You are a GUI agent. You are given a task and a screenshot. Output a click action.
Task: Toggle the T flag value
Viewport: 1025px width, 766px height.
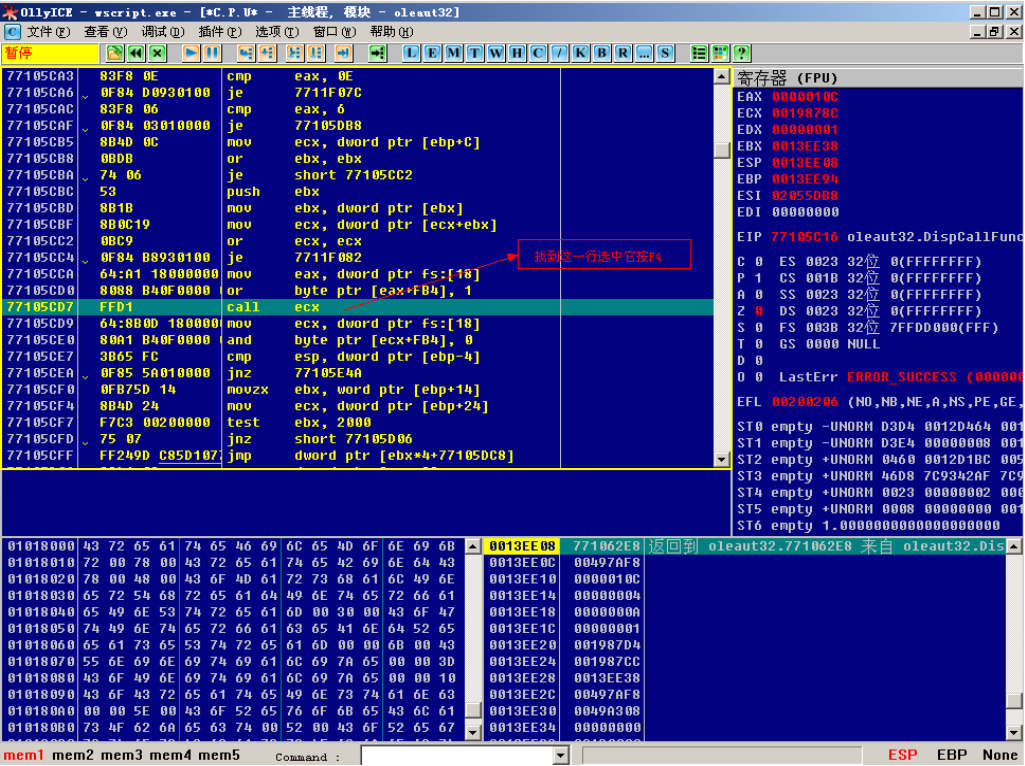pyautogui.click(x=758, y=344)
